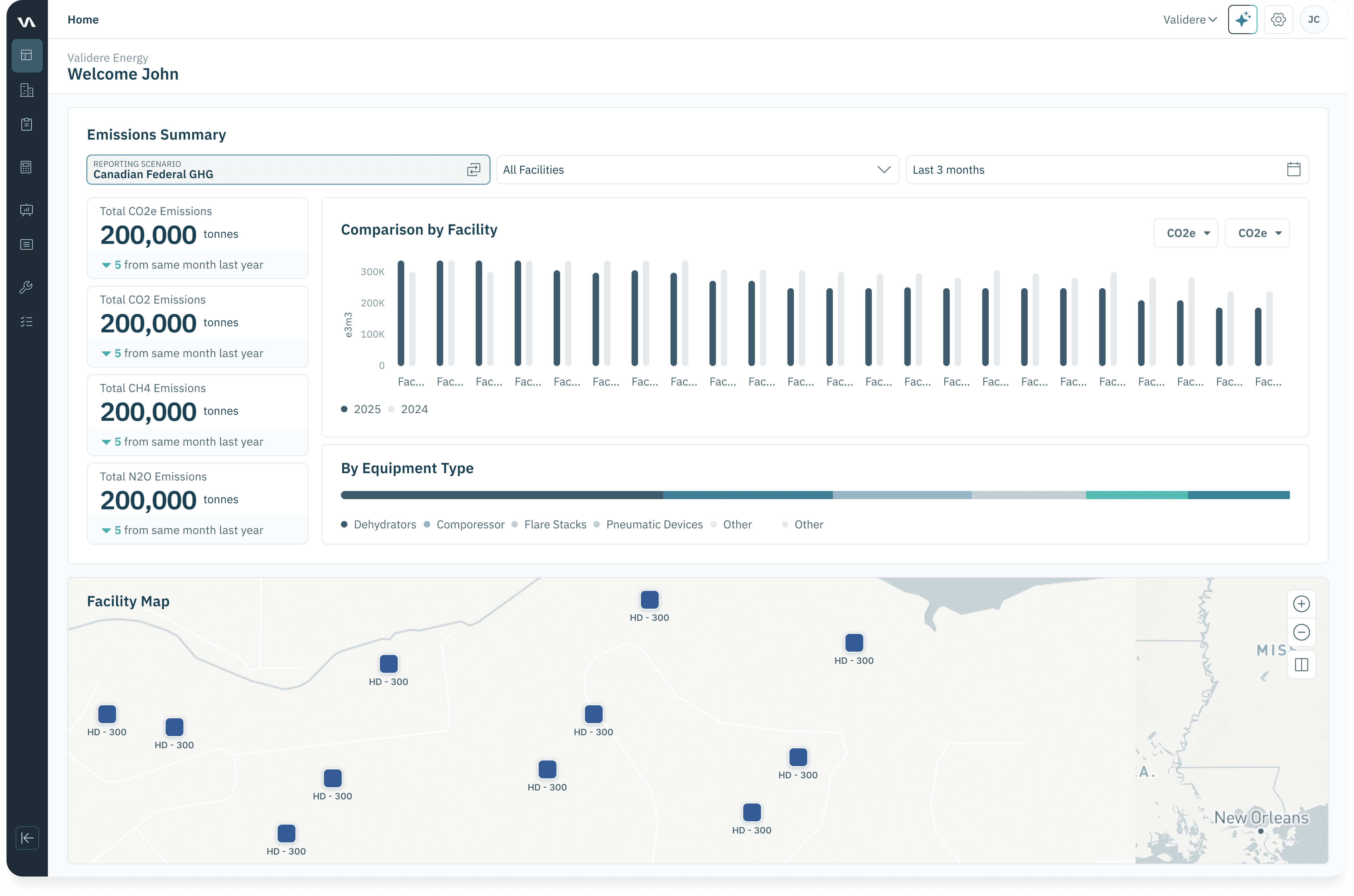This screenshot has width=1354, height=896.
Task: Collapse the sidebar with arrow icon
Action: 27,838
